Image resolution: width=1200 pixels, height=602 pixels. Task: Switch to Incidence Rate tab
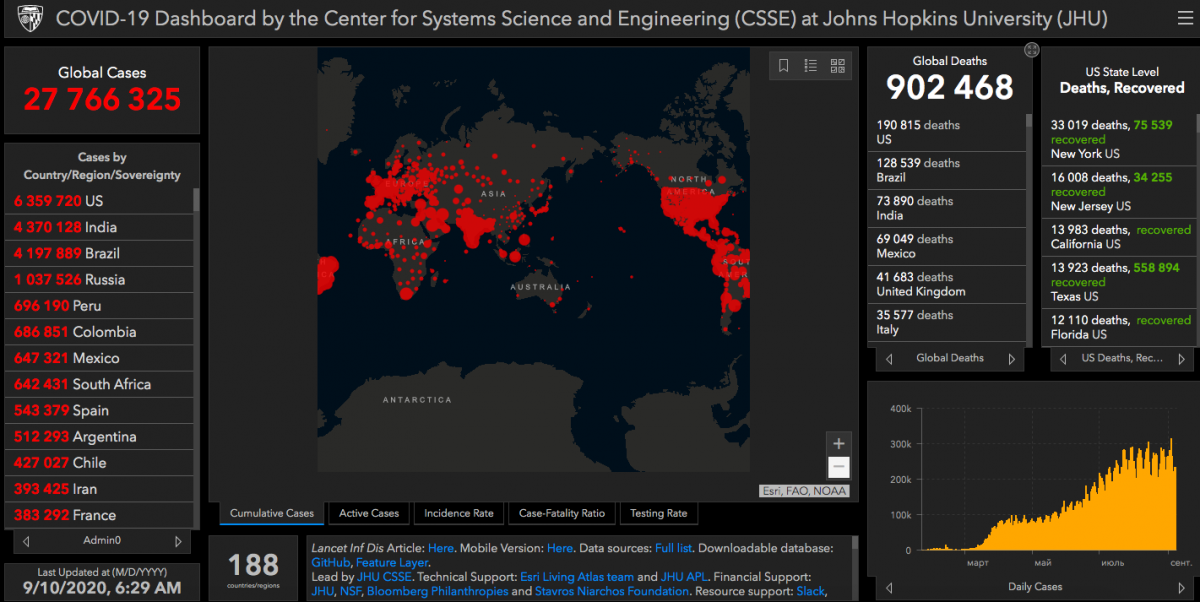click(459, 513)
